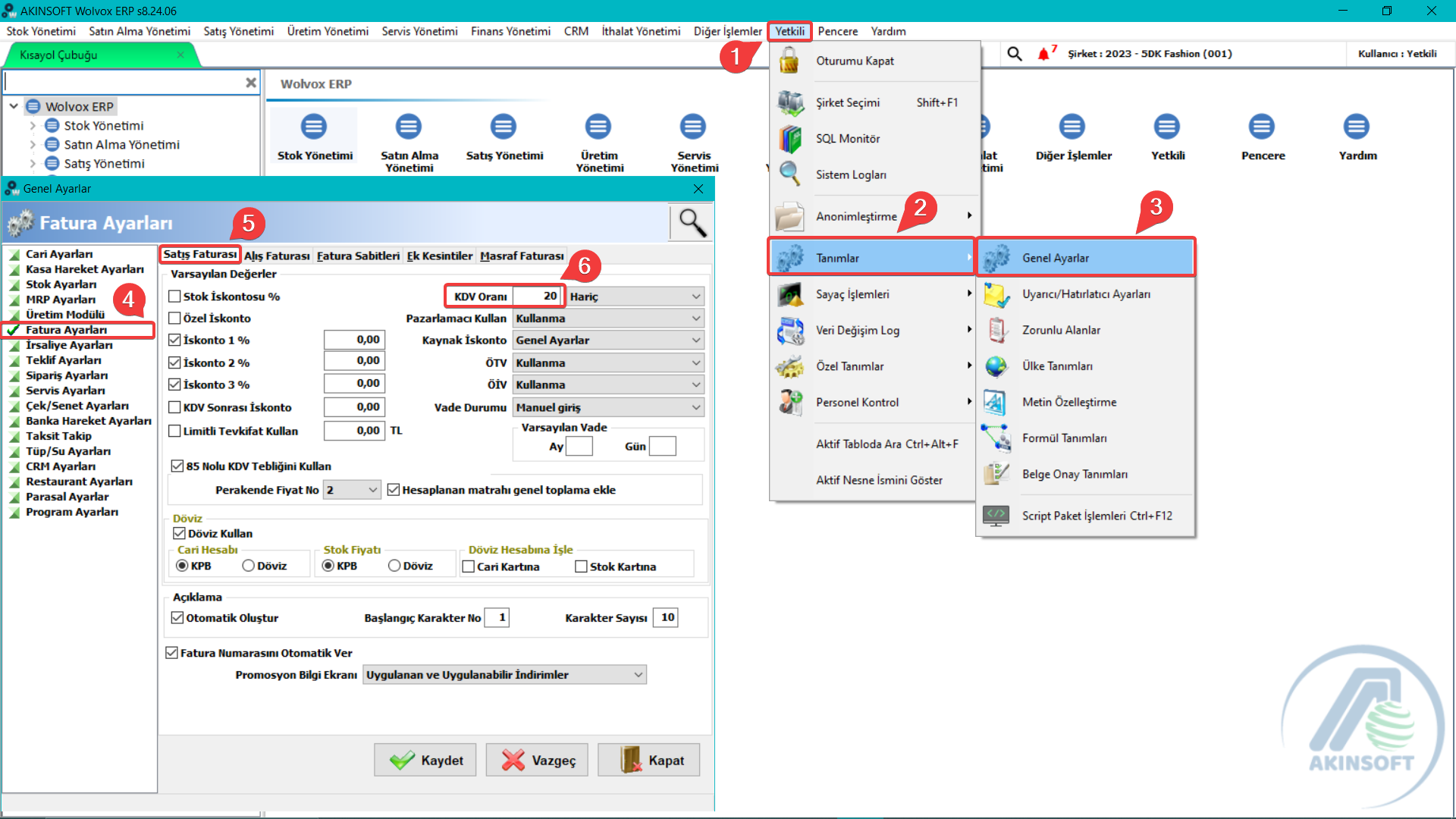This screenshot has width=1456, height=819.
Task: Select Program Ayarları in the settings list
Action: 72,512
